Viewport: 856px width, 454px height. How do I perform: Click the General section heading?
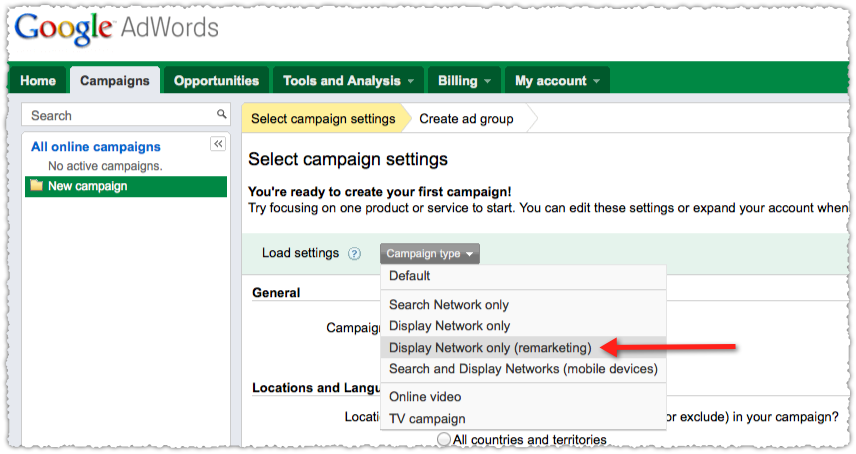(276, 292)
